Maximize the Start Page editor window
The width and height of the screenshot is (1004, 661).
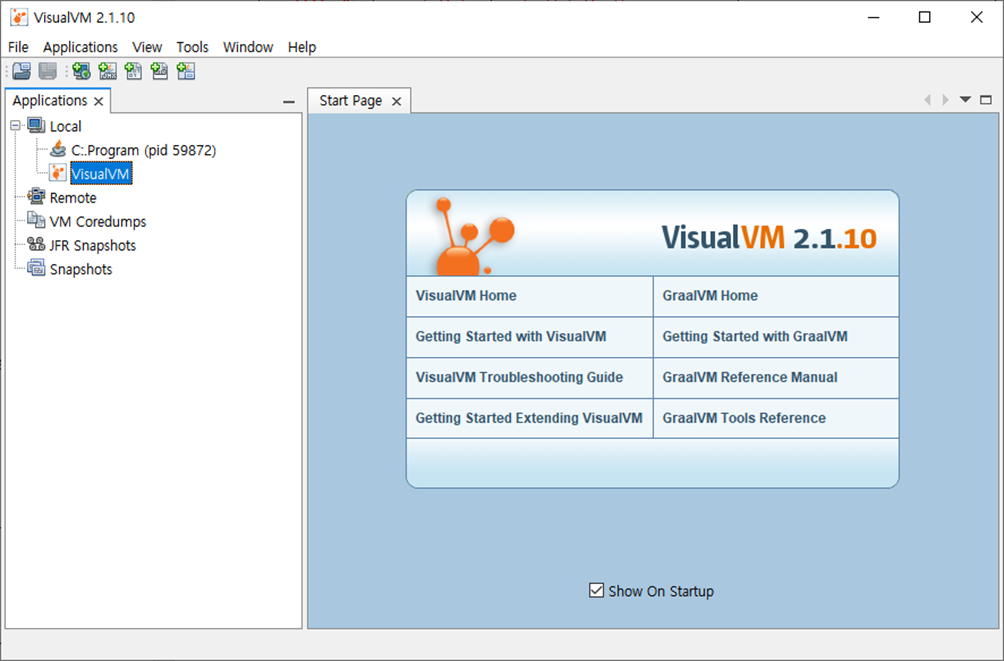986,99
